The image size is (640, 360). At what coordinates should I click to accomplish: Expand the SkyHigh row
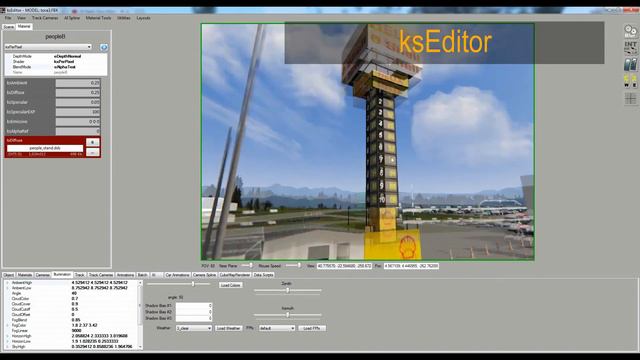(x=7, y=347)
